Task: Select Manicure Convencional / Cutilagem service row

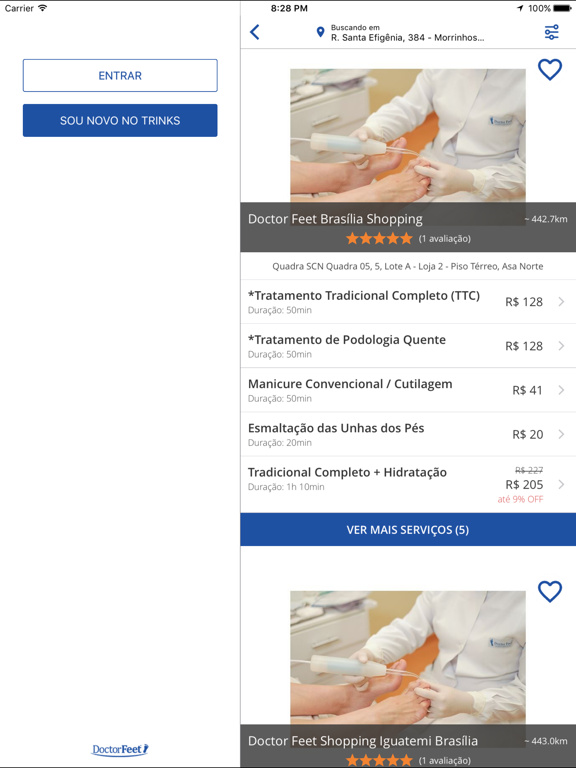Action: (408, 390)
